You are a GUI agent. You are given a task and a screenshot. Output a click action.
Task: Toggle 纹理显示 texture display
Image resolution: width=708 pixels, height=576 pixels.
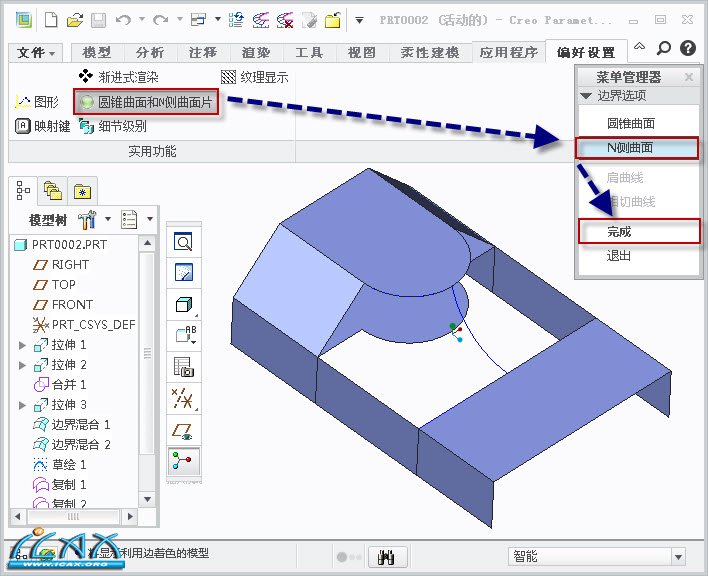(x=255, y=78)
